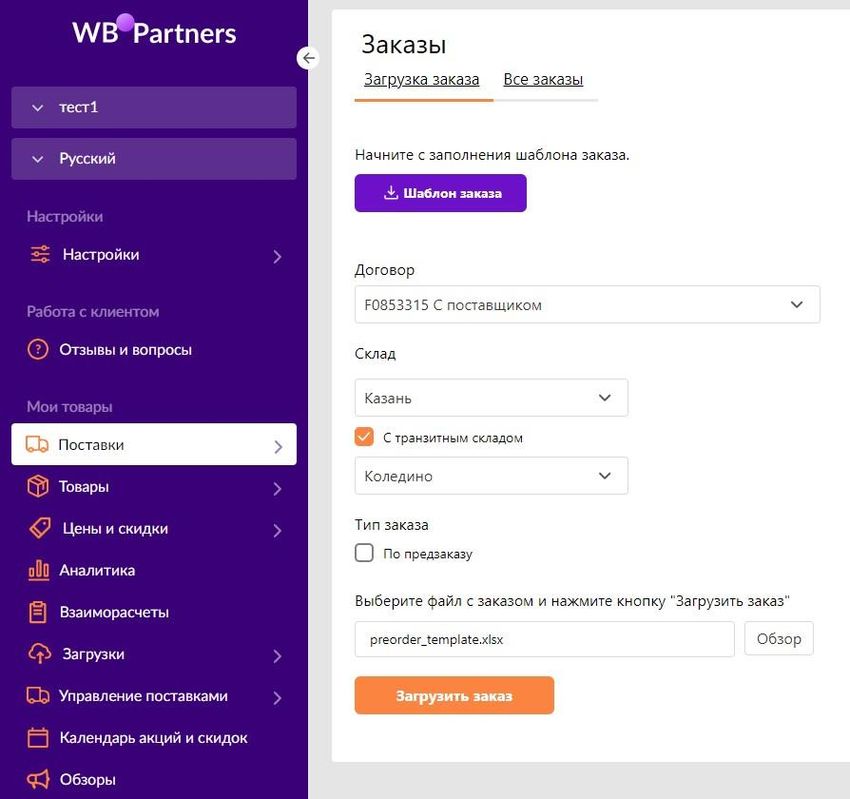The width and height of the screenshot is (850, 799).
Task: Open Цены и скидки price tag icon
Action: 40,528
